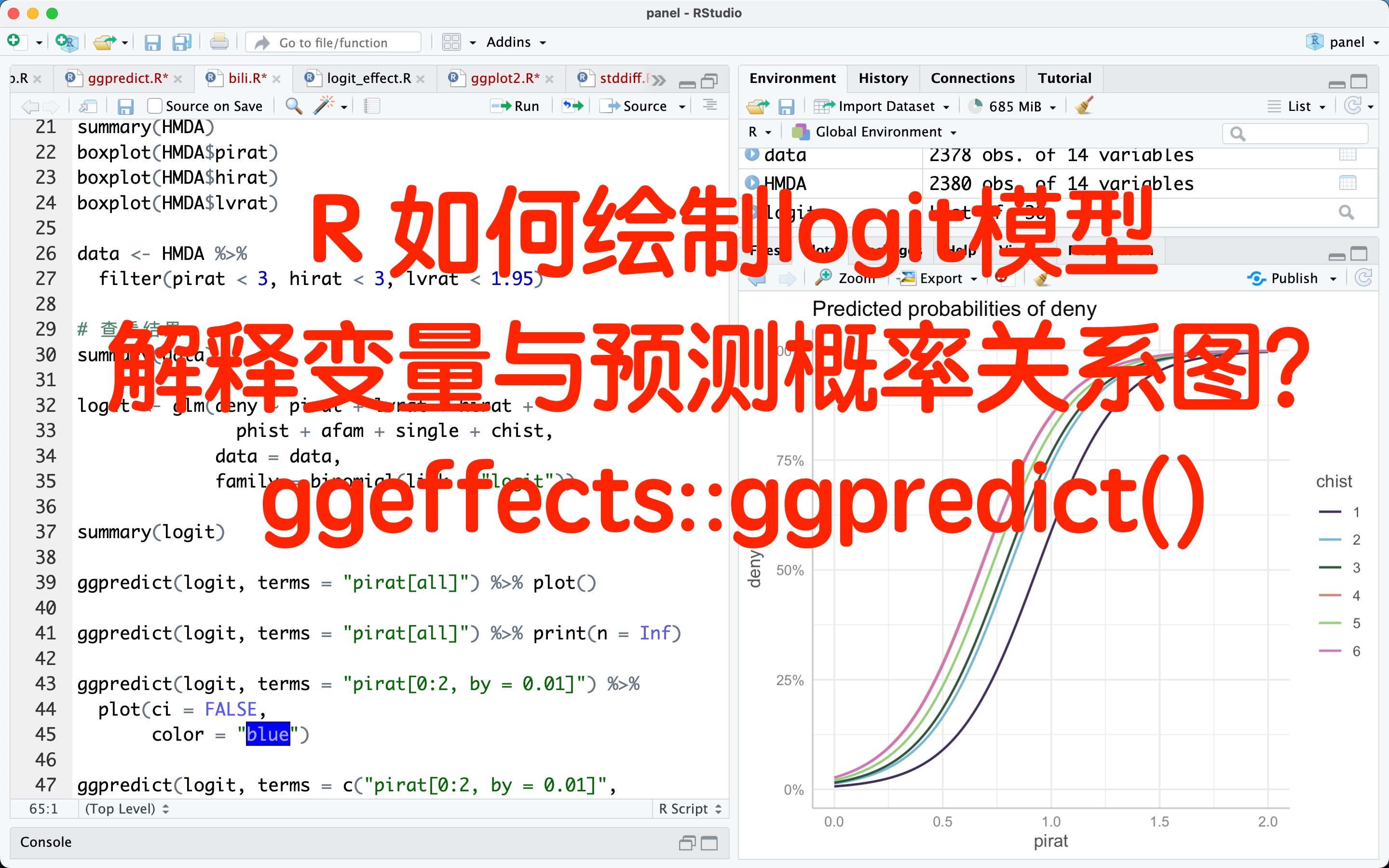Switch to the History tab
Image resolution: width=1389 pixels, height=868 pixels.
tap(883, 78)
